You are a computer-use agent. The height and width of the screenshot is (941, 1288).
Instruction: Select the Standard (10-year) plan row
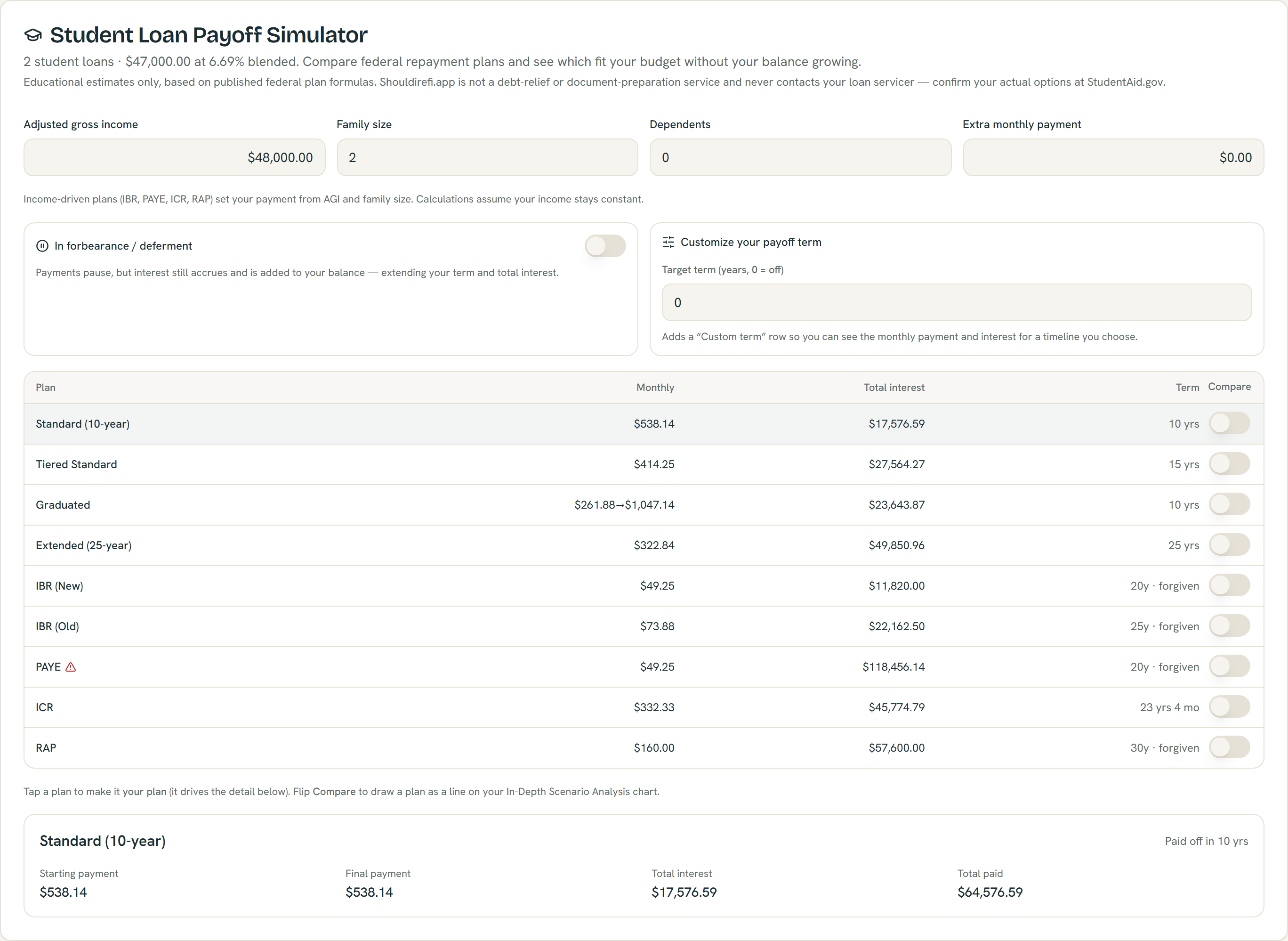click(644, 424)
